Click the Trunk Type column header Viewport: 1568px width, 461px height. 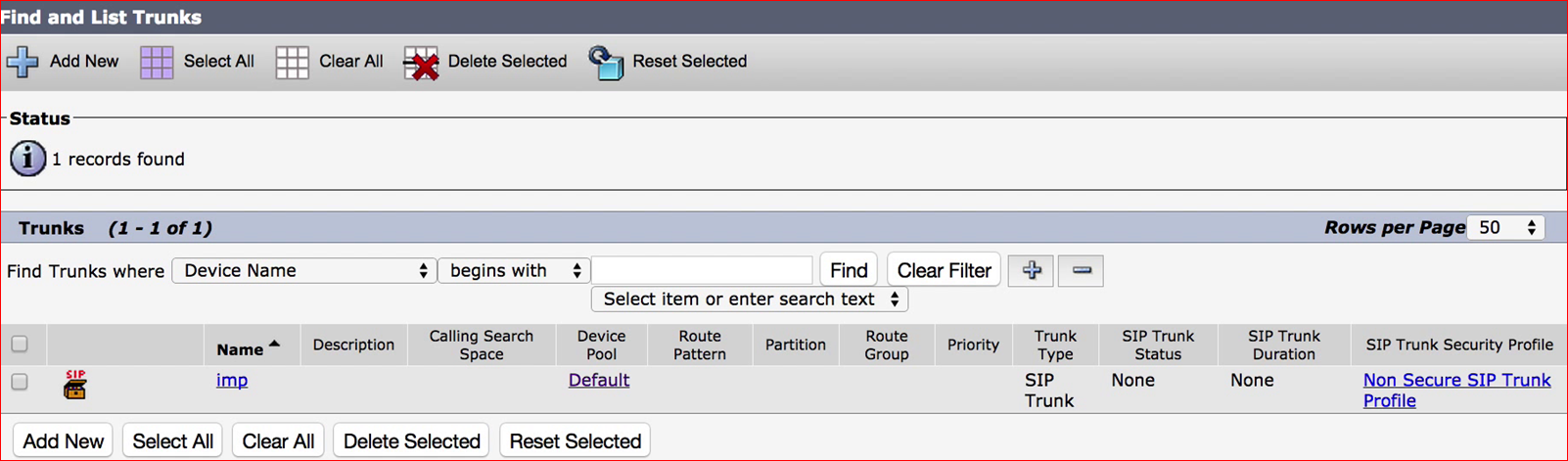tap(1055, 345)
